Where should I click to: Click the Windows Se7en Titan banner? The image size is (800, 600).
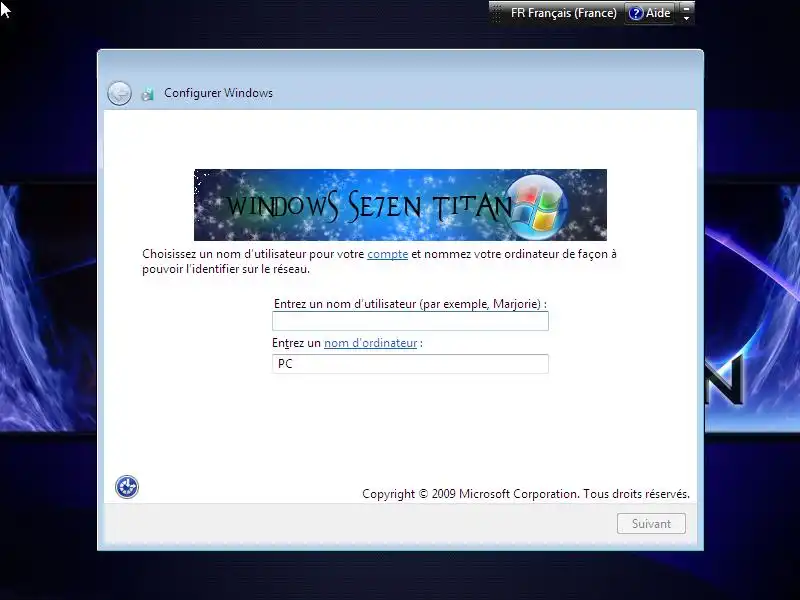click(400, 205)
